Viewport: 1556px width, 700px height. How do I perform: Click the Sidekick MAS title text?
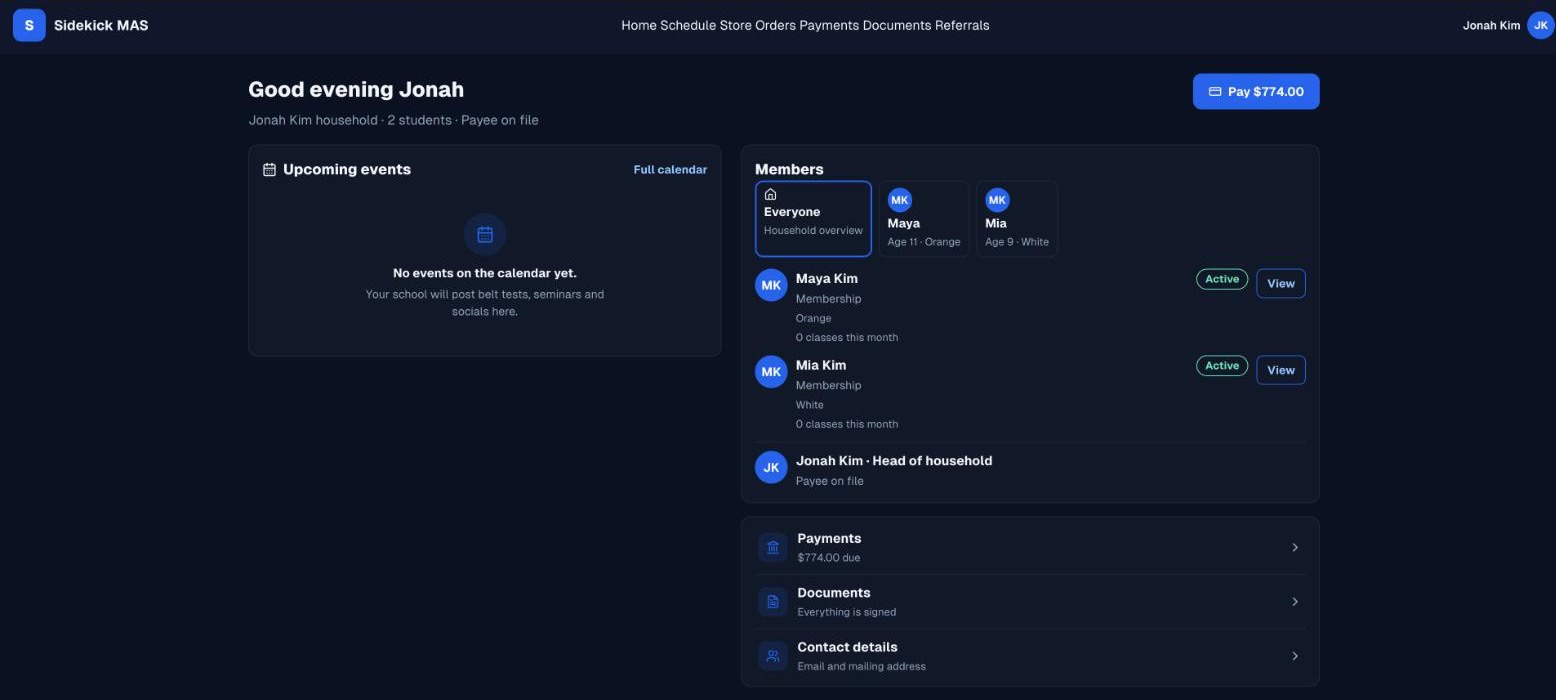(x=101, y=26)
